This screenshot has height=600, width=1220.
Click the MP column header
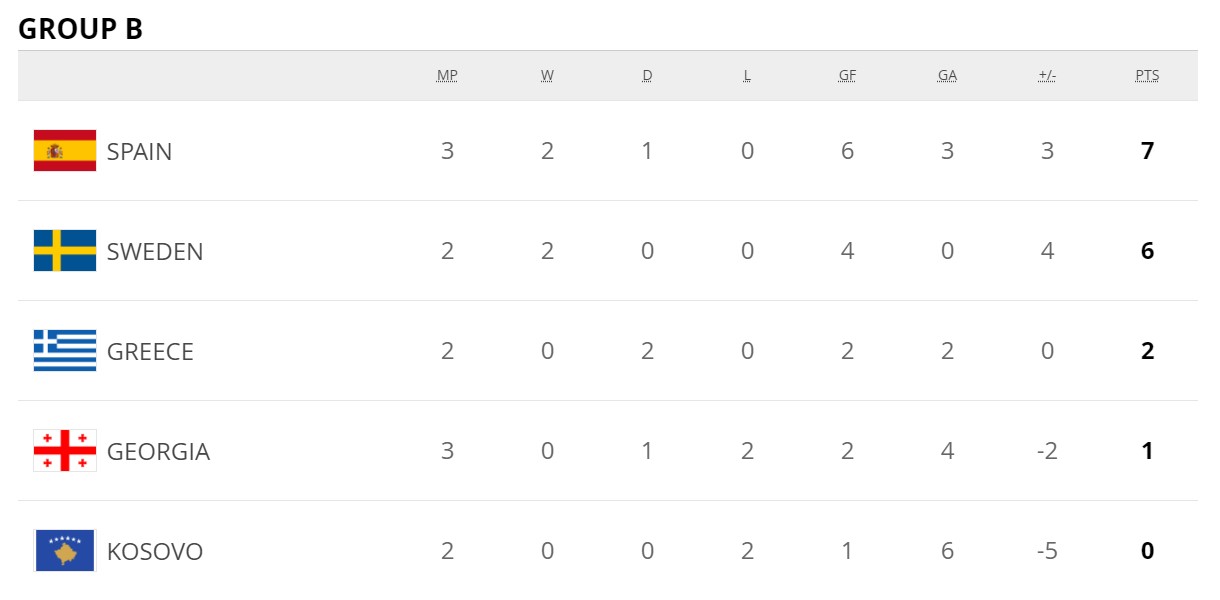[447, 76]
